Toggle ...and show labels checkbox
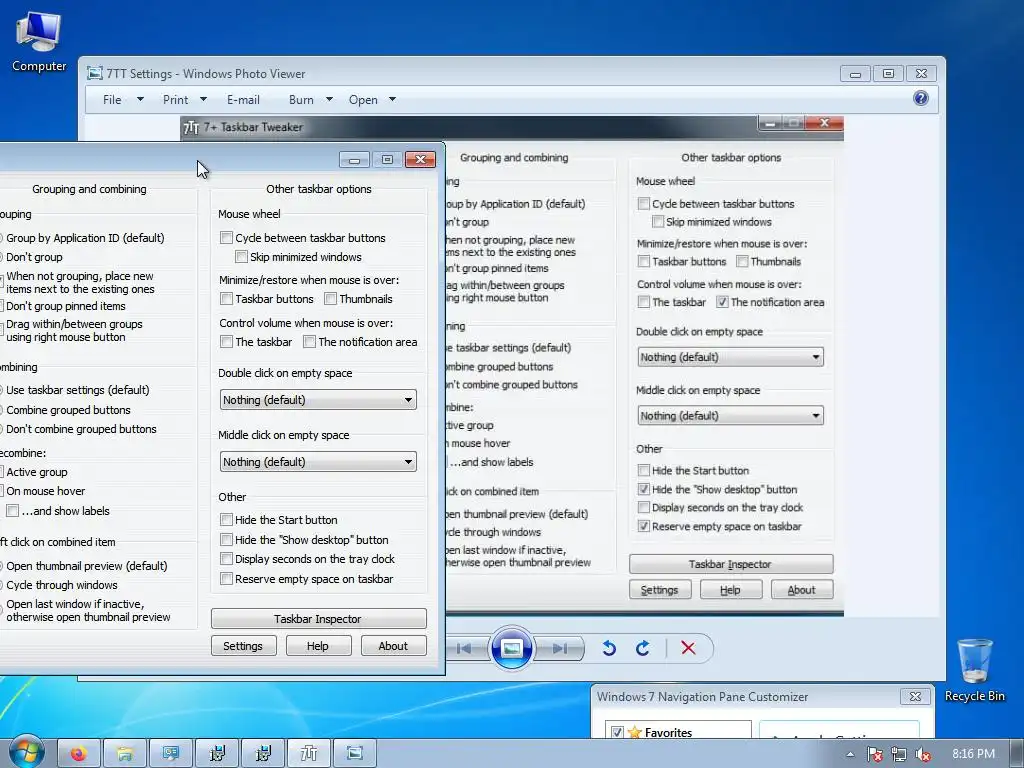Screen dimensions: 1024x768 (x=12, y=511)
